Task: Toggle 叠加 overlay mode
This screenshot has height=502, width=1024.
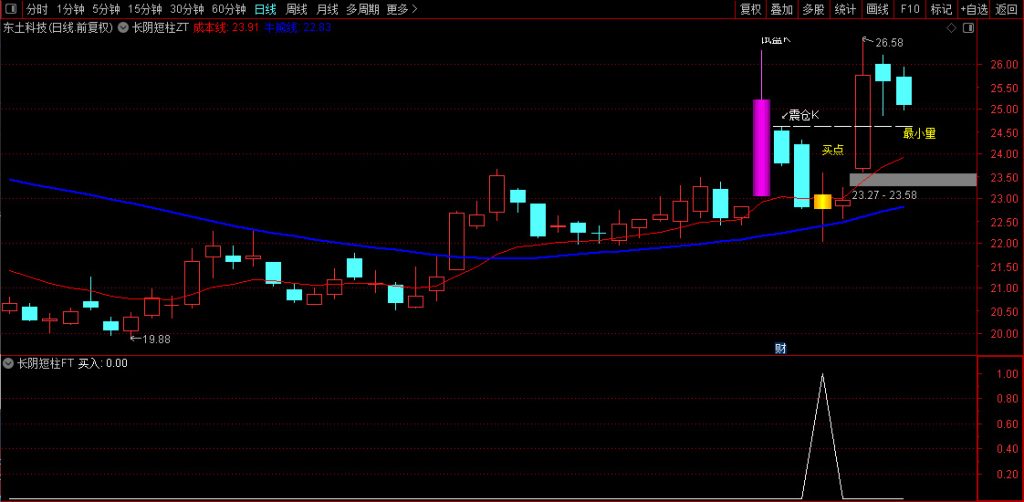Action: tap(782, 9)
